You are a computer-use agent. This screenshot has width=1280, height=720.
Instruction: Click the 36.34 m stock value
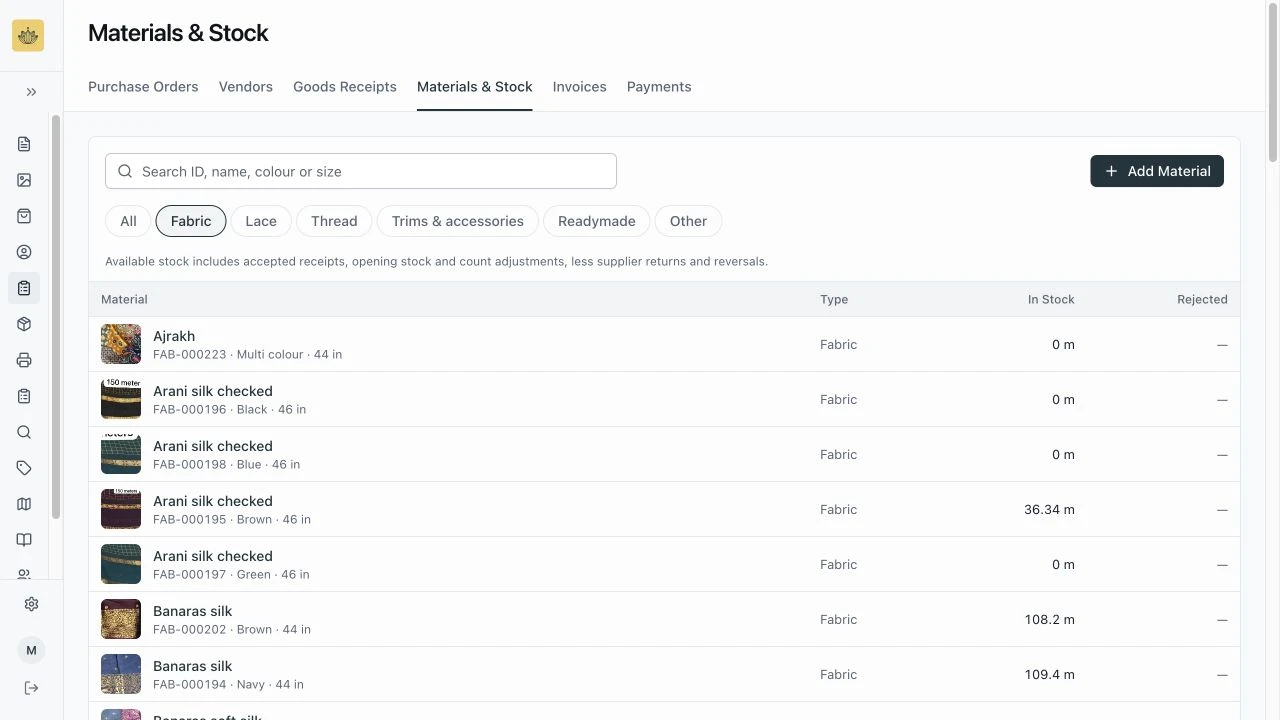point(1049,510)
